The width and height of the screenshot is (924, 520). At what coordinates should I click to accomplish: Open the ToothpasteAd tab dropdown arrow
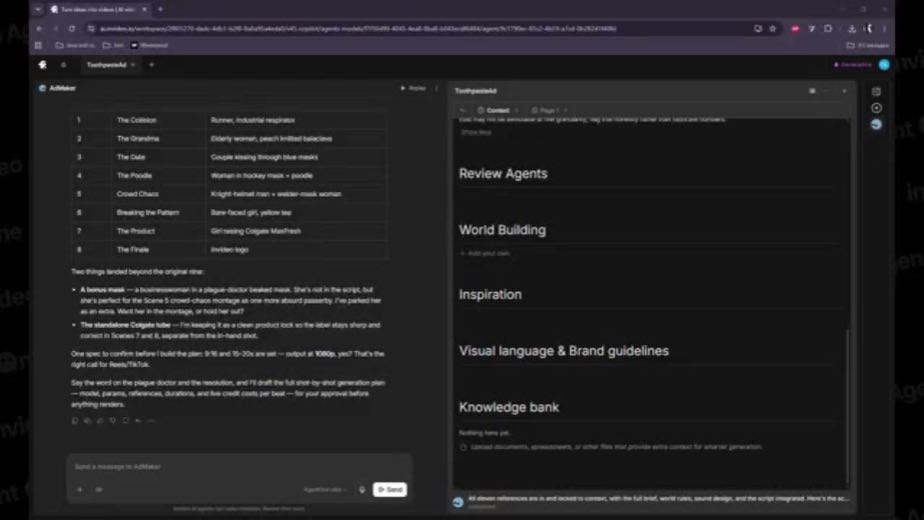[133, 65]
